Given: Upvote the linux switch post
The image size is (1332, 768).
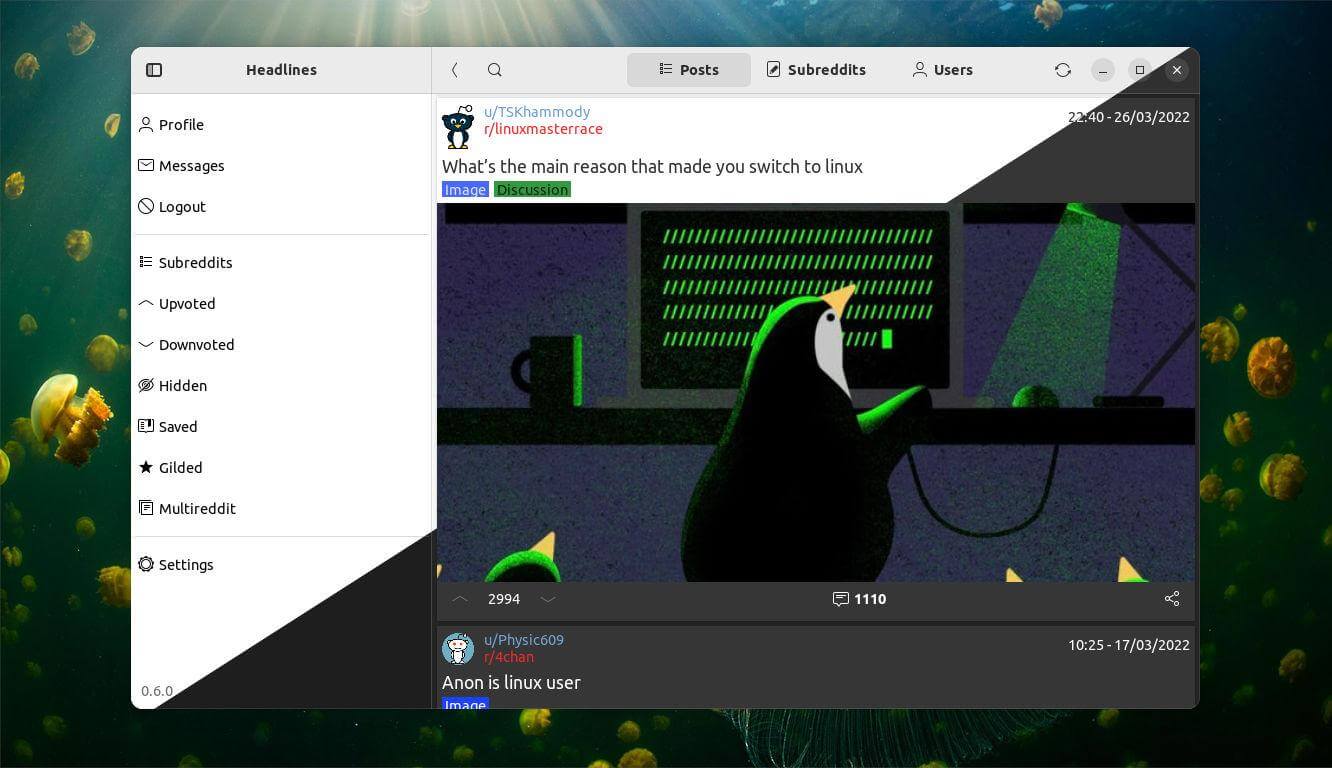Looking at the screenshot, I should coord(460,599).
